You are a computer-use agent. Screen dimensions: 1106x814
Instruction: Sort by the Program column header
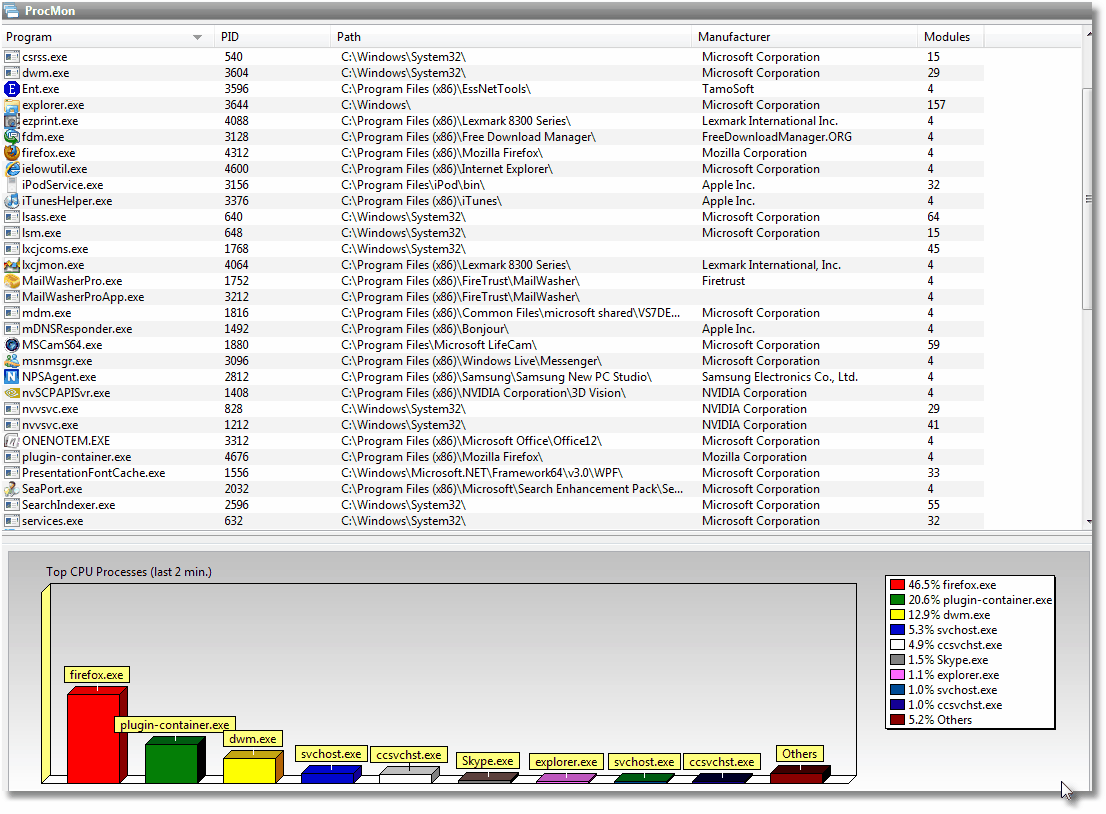pos(109,37)
